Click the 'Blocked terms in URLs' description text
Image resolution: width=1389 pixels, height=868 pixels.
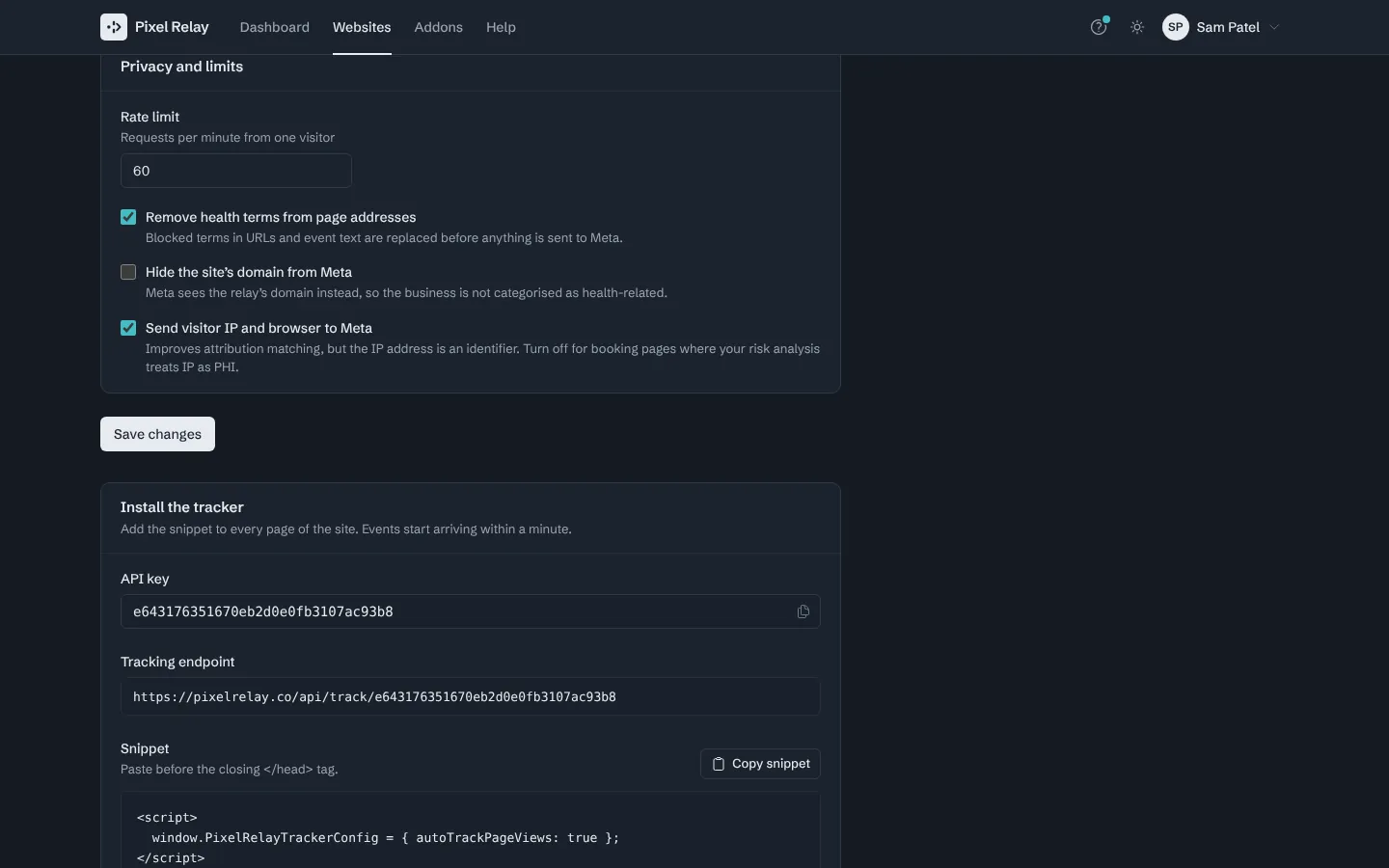click(384, 238)
